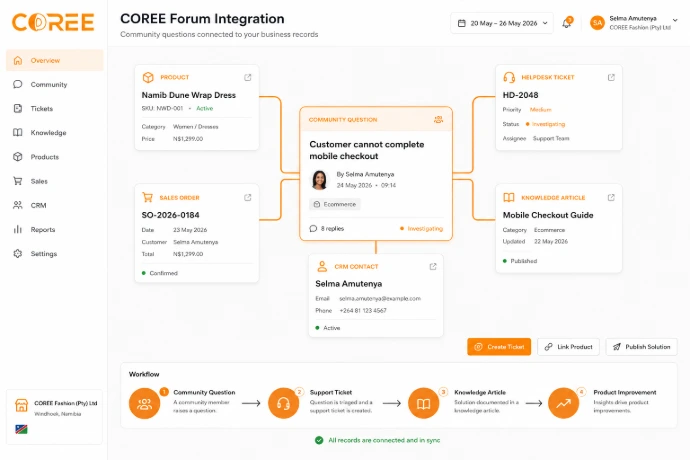
Task: Click the Selma Amutenya contact name
Action: (x=349, y=284)
